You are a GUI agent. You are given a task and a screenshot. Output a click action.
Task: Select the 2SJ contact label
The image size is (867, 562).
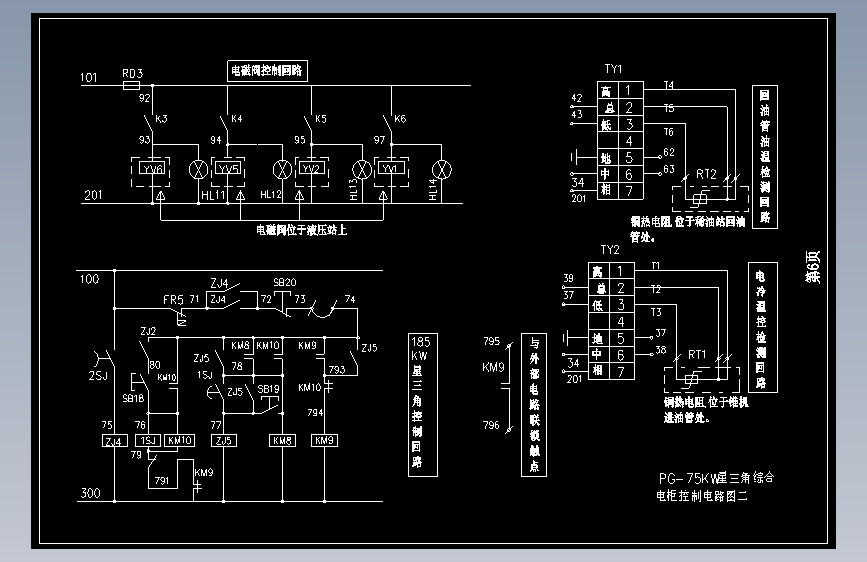click(x=98, y=376)
